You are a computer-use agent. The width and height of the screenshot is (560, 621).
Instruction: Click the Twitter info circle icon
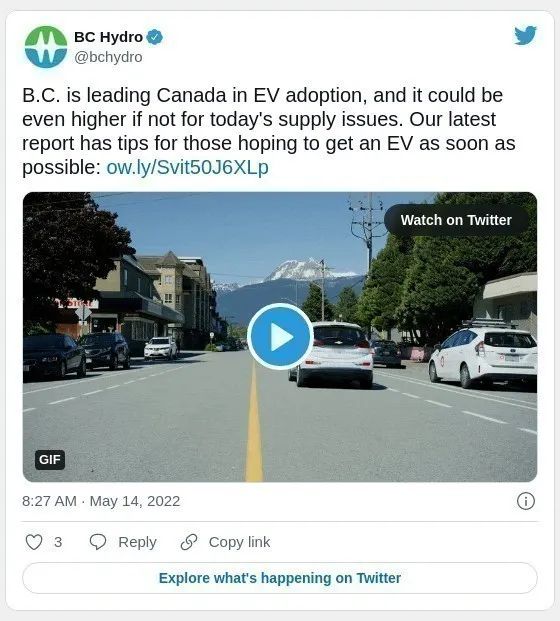(526, 501)
